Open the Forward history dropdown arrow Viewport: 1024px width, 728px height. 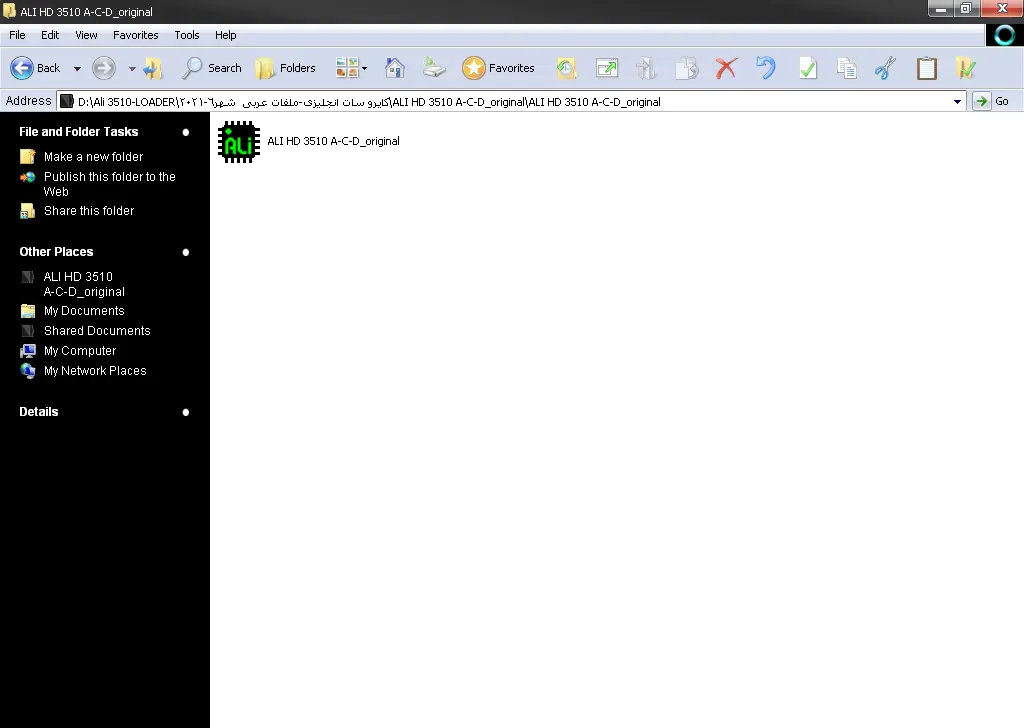click(x=132, y=69)
